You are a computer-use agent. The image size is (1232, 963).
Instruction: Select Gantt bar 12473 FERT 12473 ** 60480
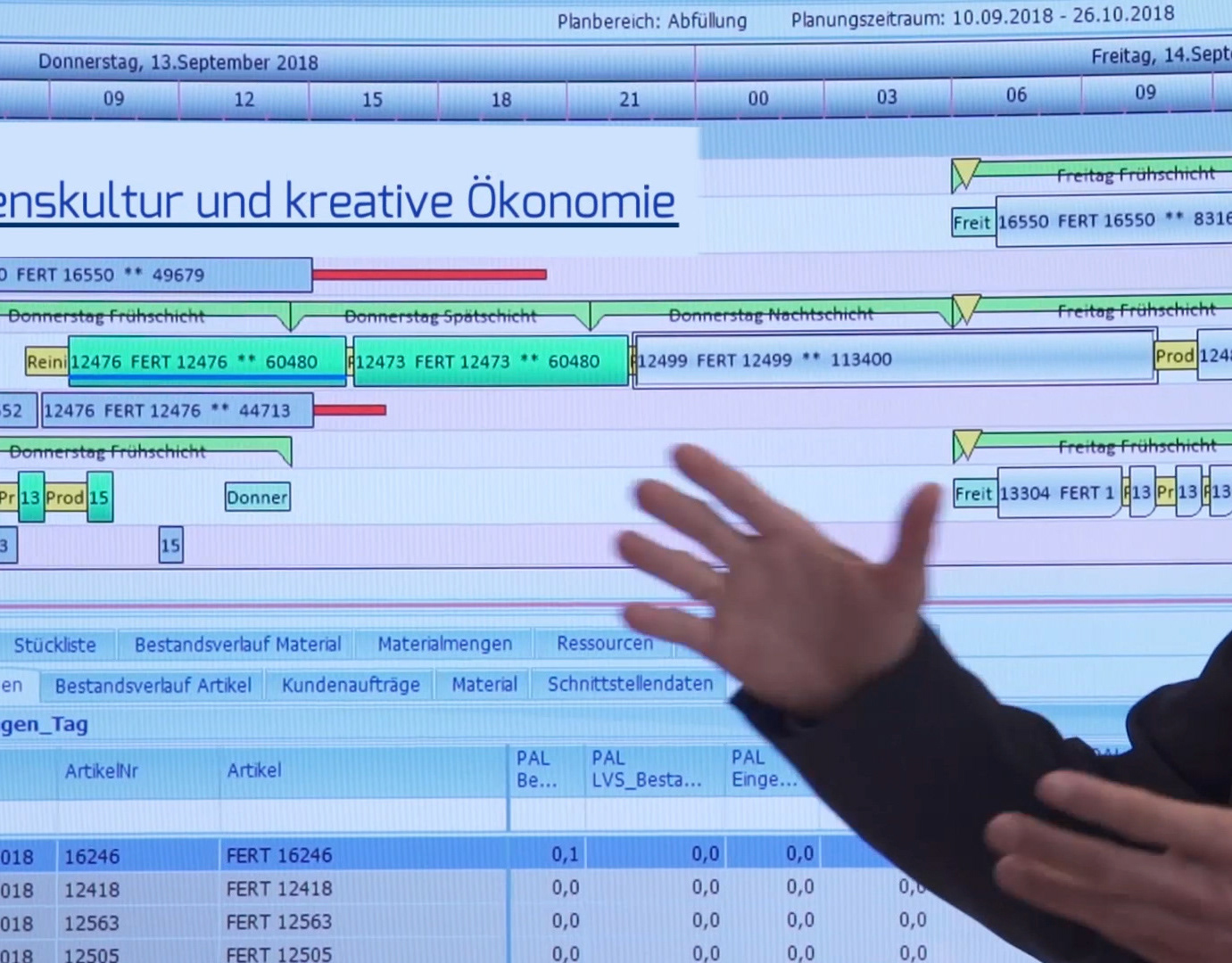491,361
